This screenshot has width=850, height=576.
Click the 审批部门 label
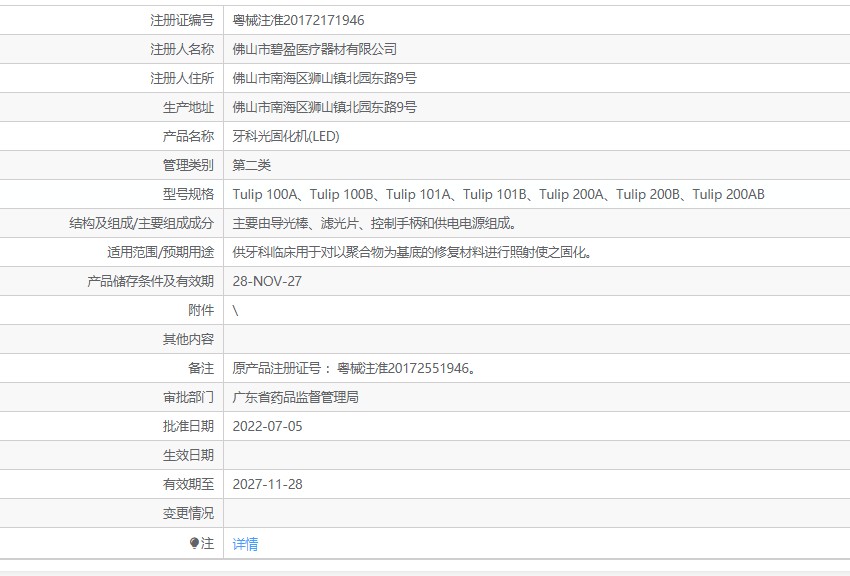(x=189, y=397)
